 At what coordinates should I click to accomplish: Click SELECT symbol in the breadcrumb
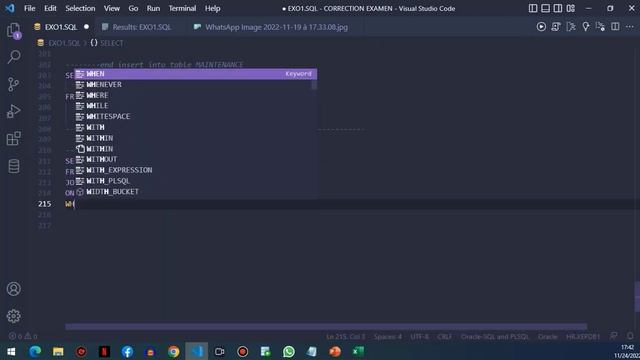111,43
